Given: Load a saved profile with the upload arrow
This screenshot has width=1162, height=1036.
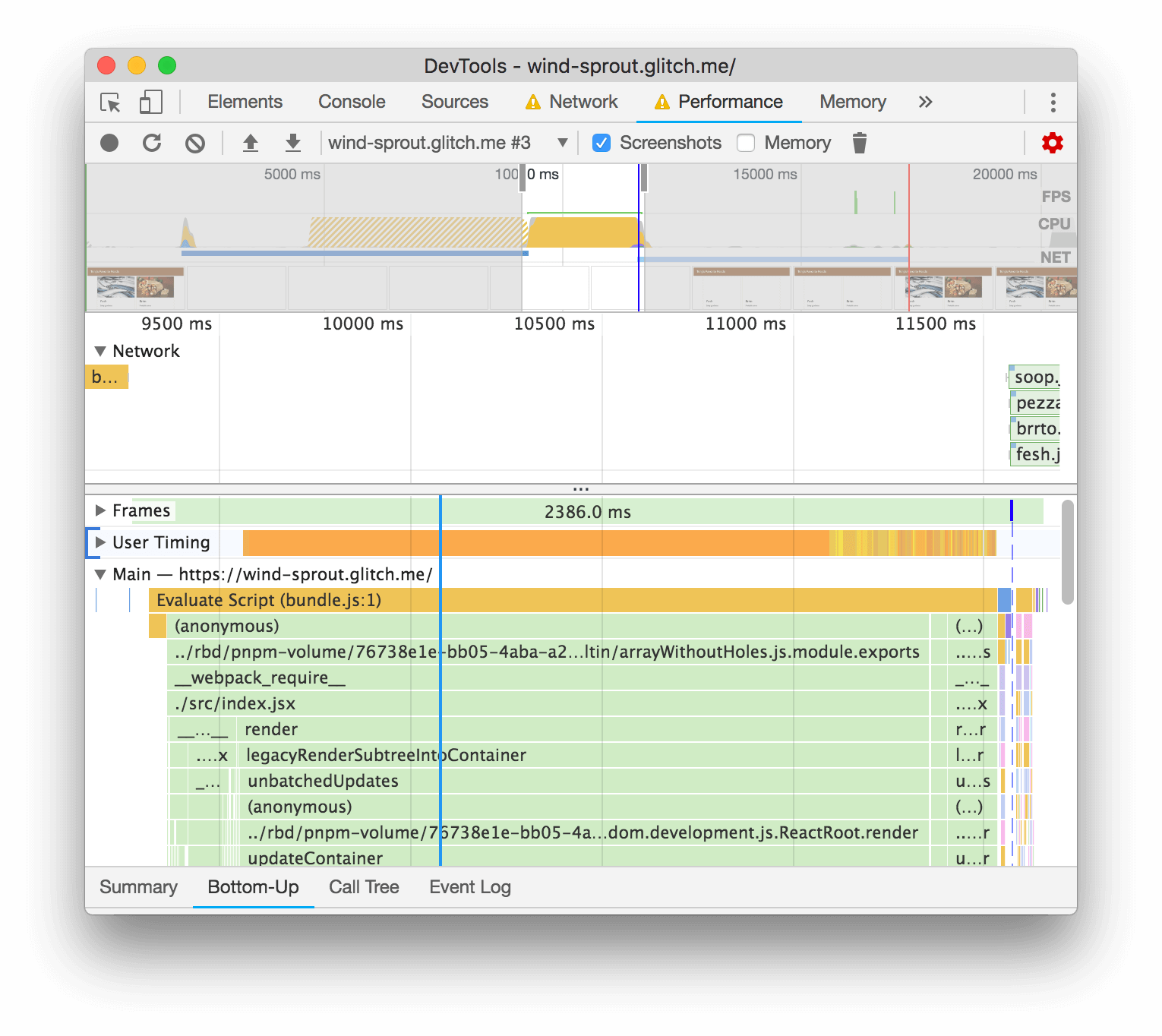Looking at the screenshot, I should pos(251,142).
